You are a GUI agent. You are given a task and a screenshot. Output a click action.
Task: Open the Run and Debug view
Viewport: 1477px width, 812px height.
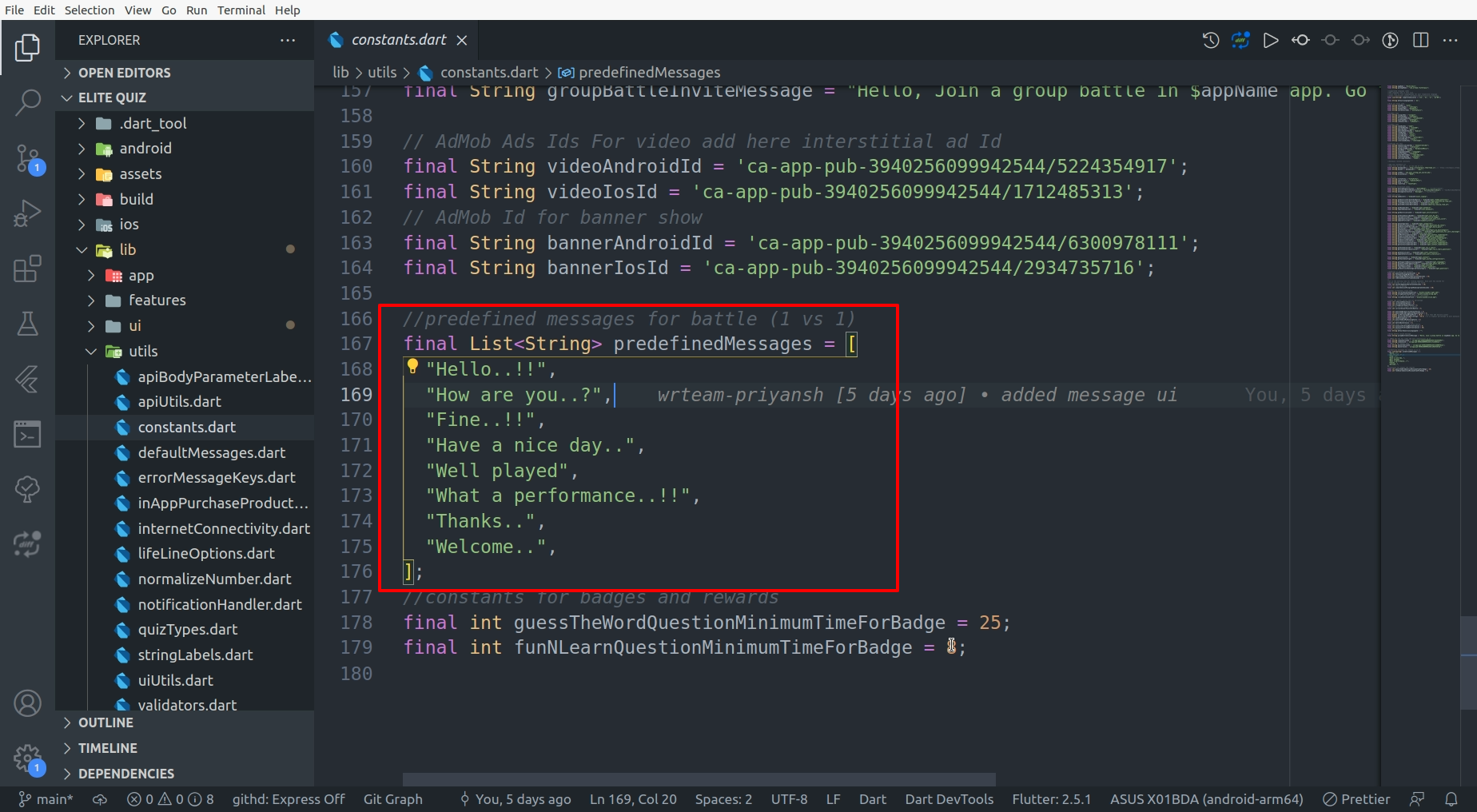(27, 213)
